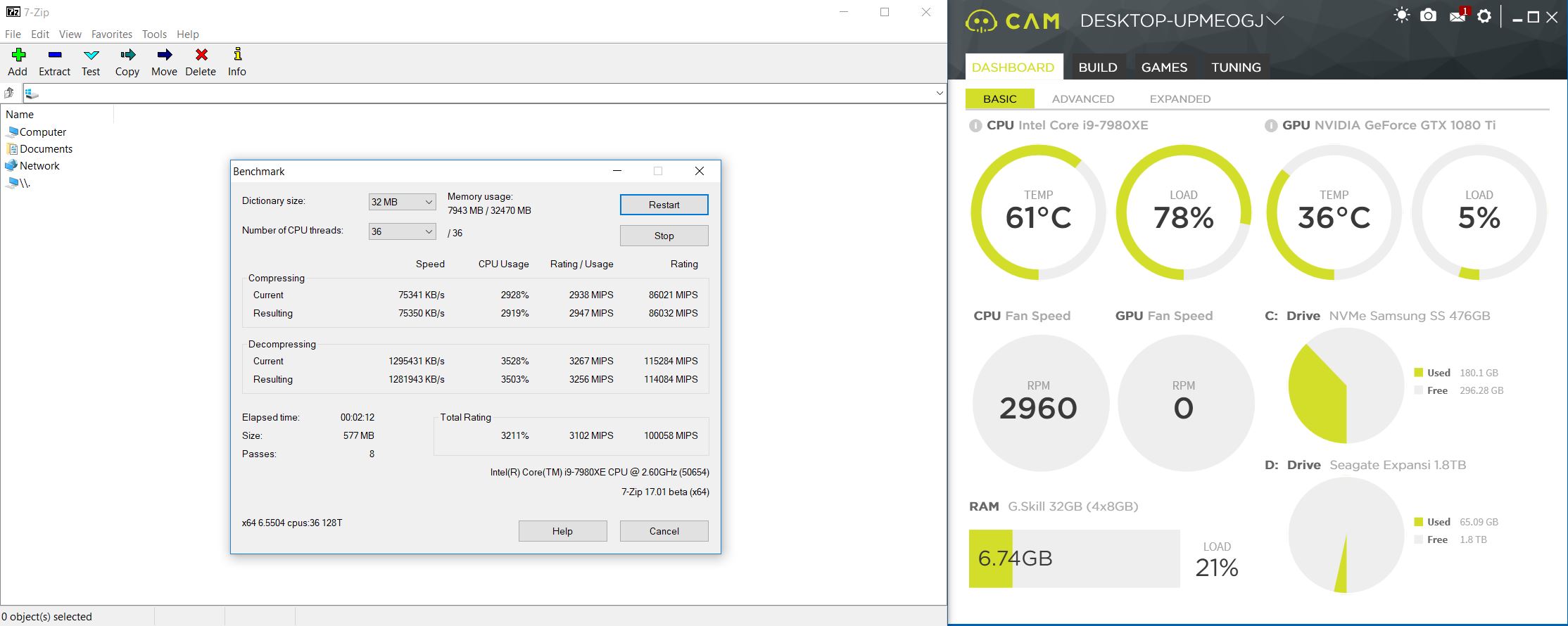Expand the DESKTOP-UPMEOGJ device dropdown
Viewport: 1568px width, 626px height.
pos(1275,21)
